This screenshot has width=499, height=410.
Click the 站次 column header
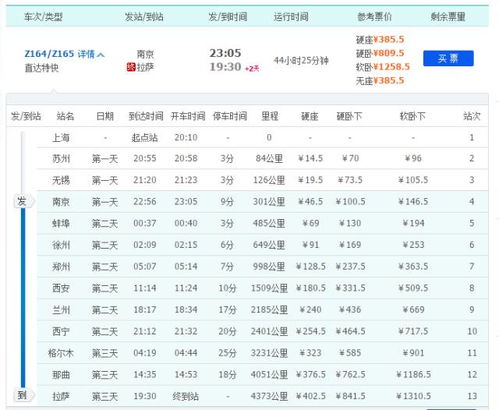(472, 116)
